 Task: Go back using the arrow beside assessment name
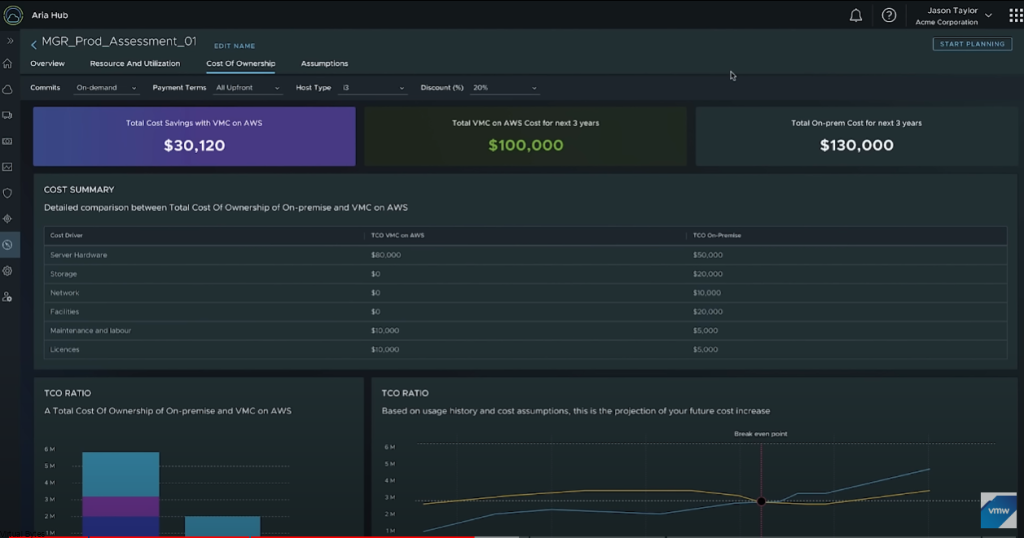pyautogui.click(x=34, y=44)
